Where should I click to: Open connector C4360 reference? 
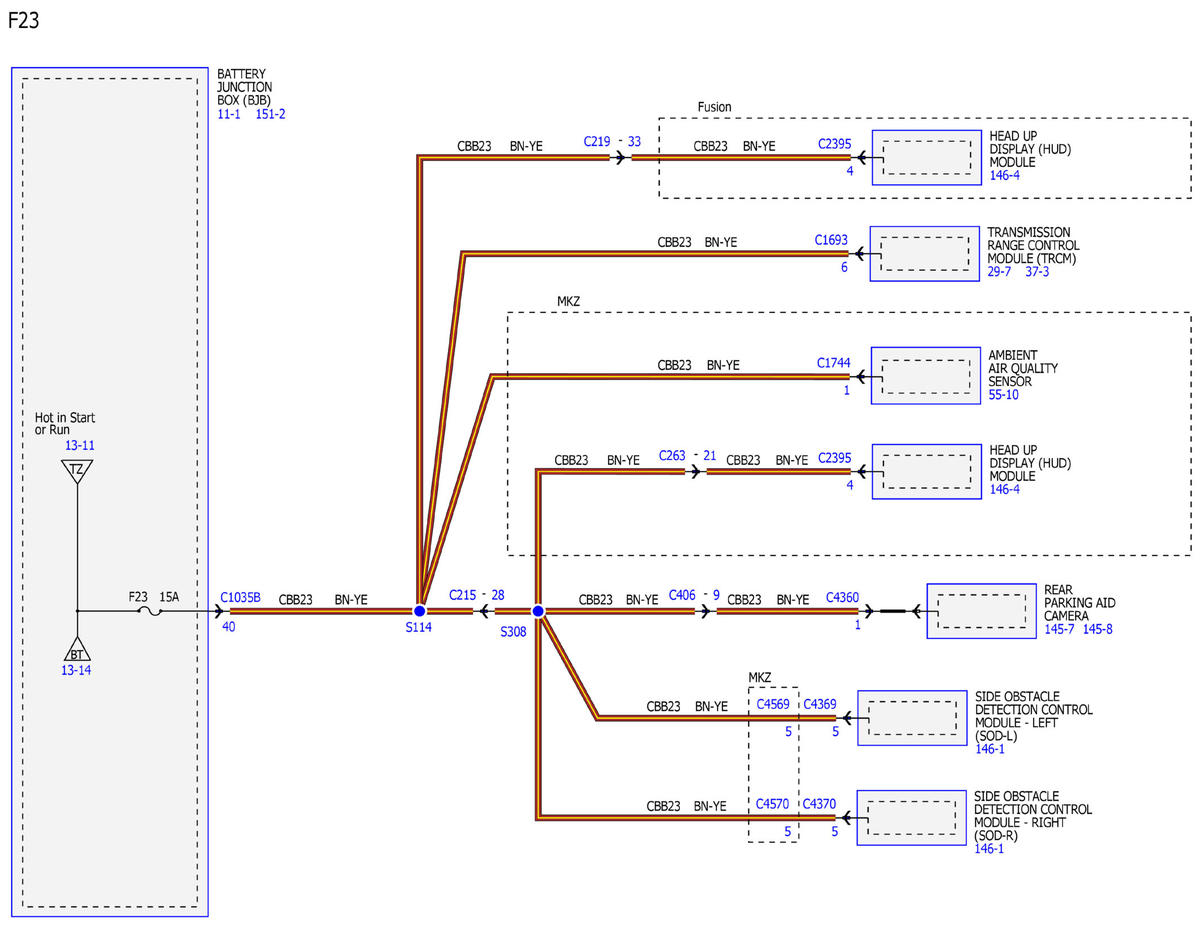842,598
